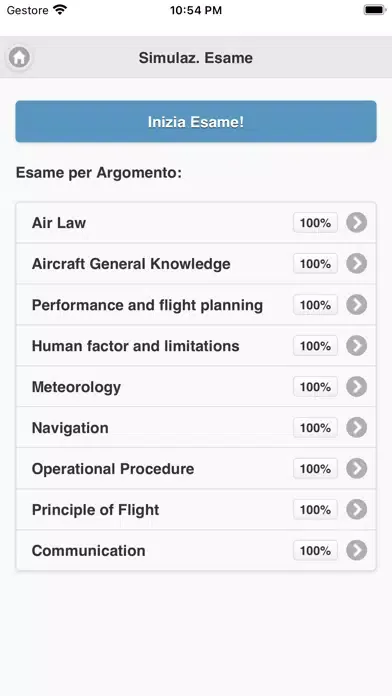The height and width of the screenshot is (696, 392).
Task: Click arrow icon for Performance and flight planning
Action: pos(356,305)
